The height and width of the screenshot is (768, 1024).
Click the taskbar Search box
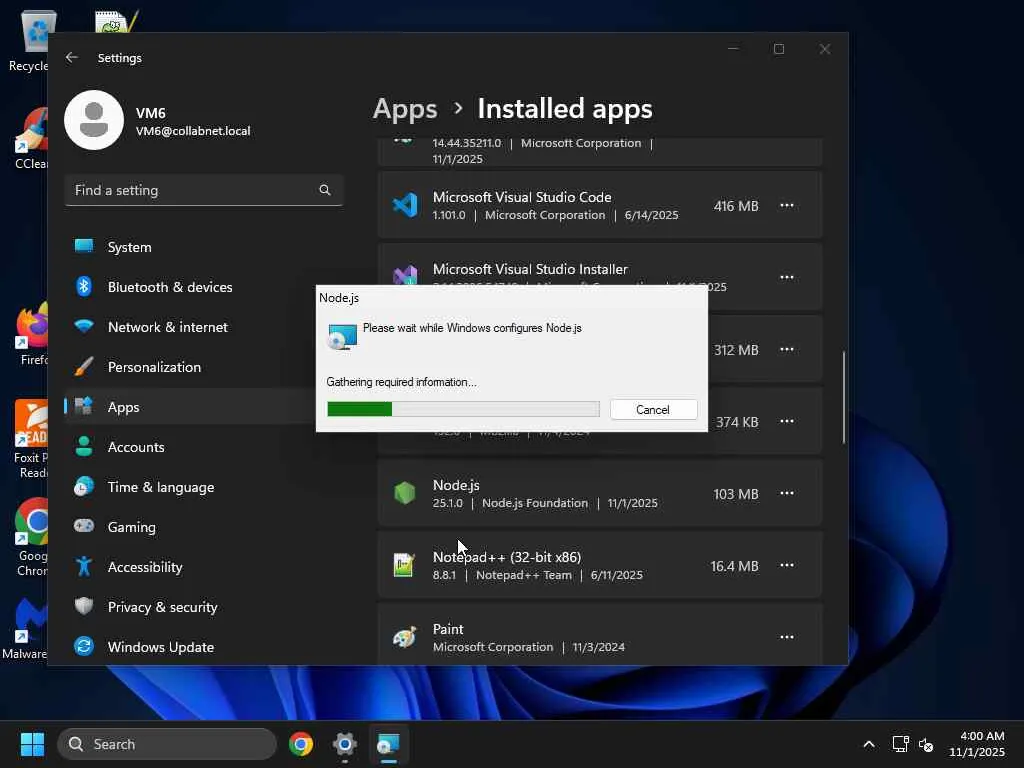[x=167, y=744]
